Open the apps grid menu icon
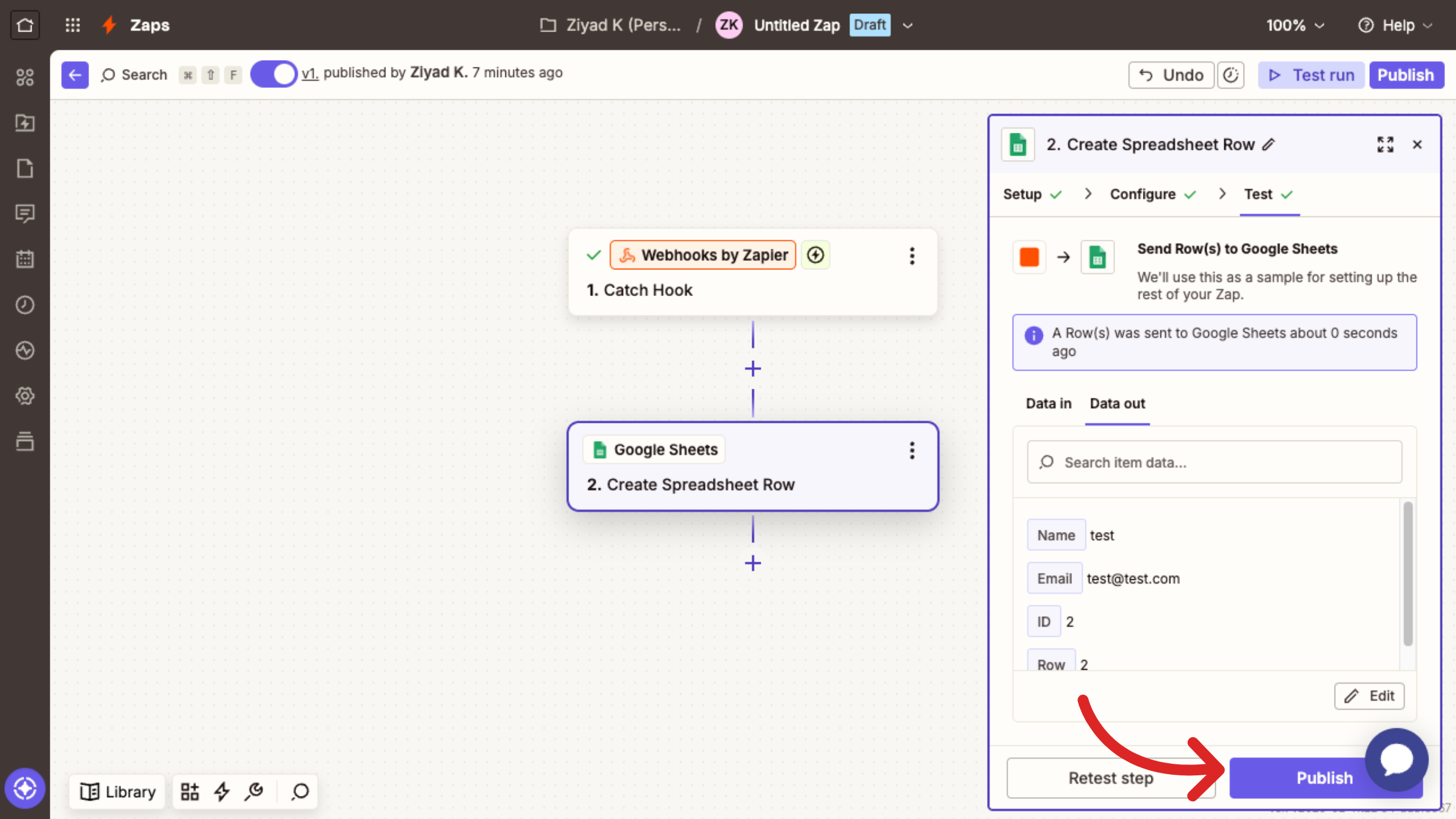The width and height of the screenshot is (1456, 819). coord(73,25)
